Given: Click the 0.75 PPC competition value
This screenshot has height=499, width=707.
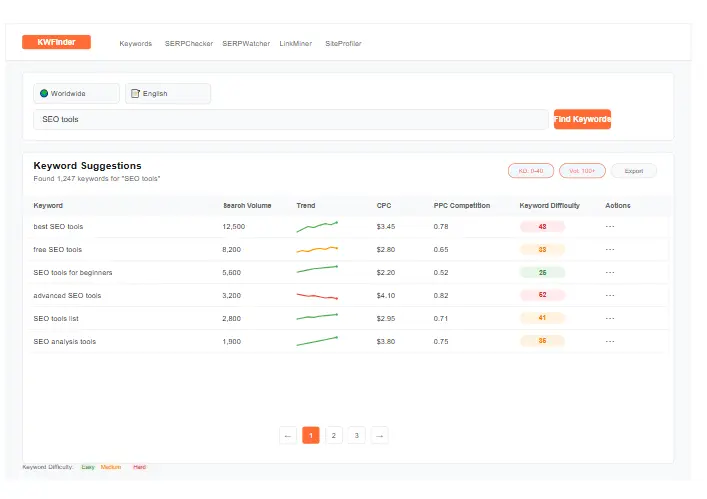Looking at the screenshot, I should (441, 341).
